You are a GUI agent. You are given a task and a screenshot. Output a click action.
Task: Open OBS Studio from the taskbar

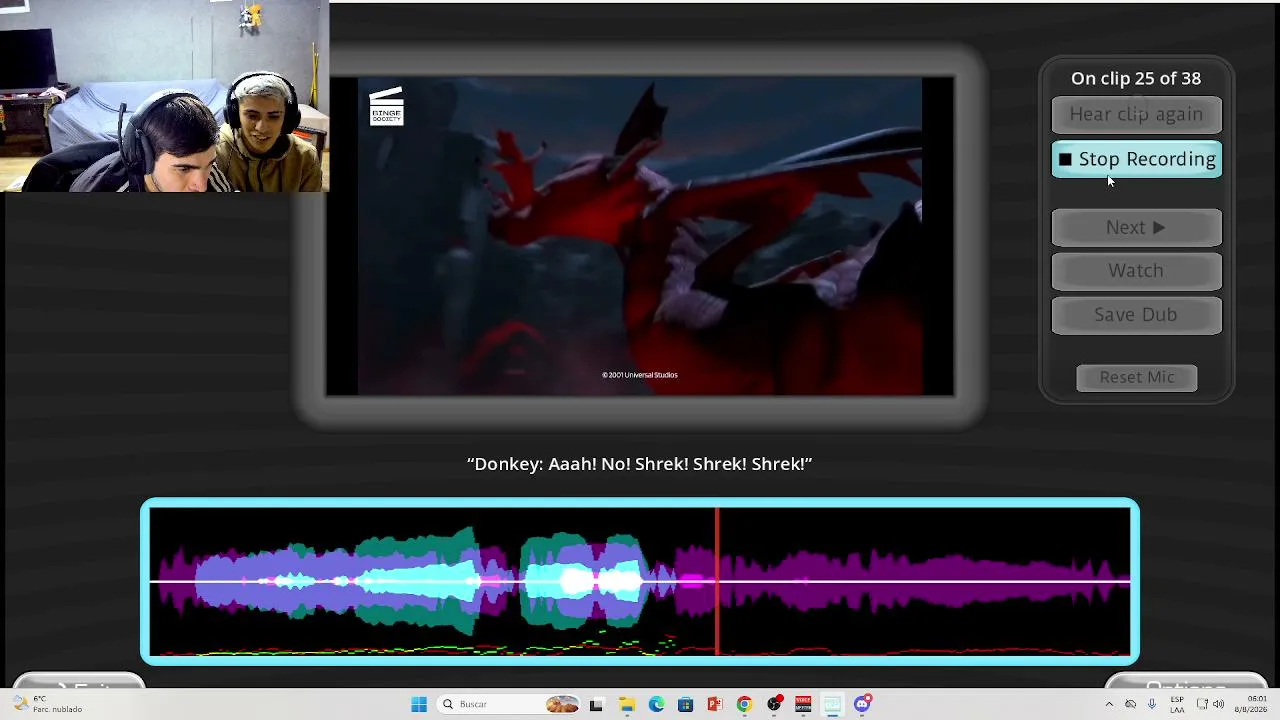coord(774,704)
